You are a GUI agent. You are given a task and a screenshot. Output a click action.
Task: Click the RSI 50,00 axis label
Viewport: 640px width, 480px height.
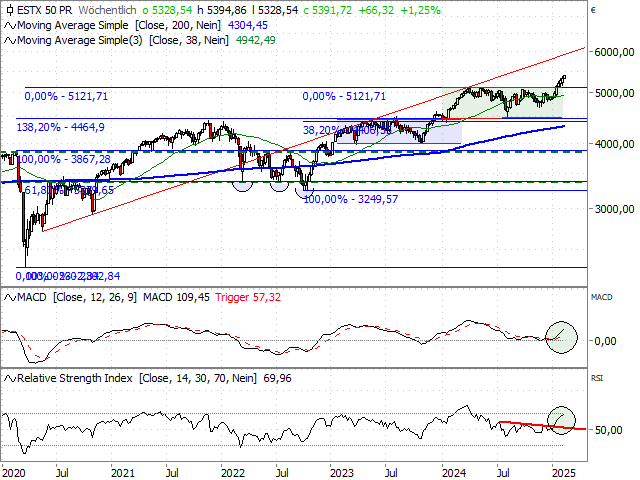[x=609, y=430]
